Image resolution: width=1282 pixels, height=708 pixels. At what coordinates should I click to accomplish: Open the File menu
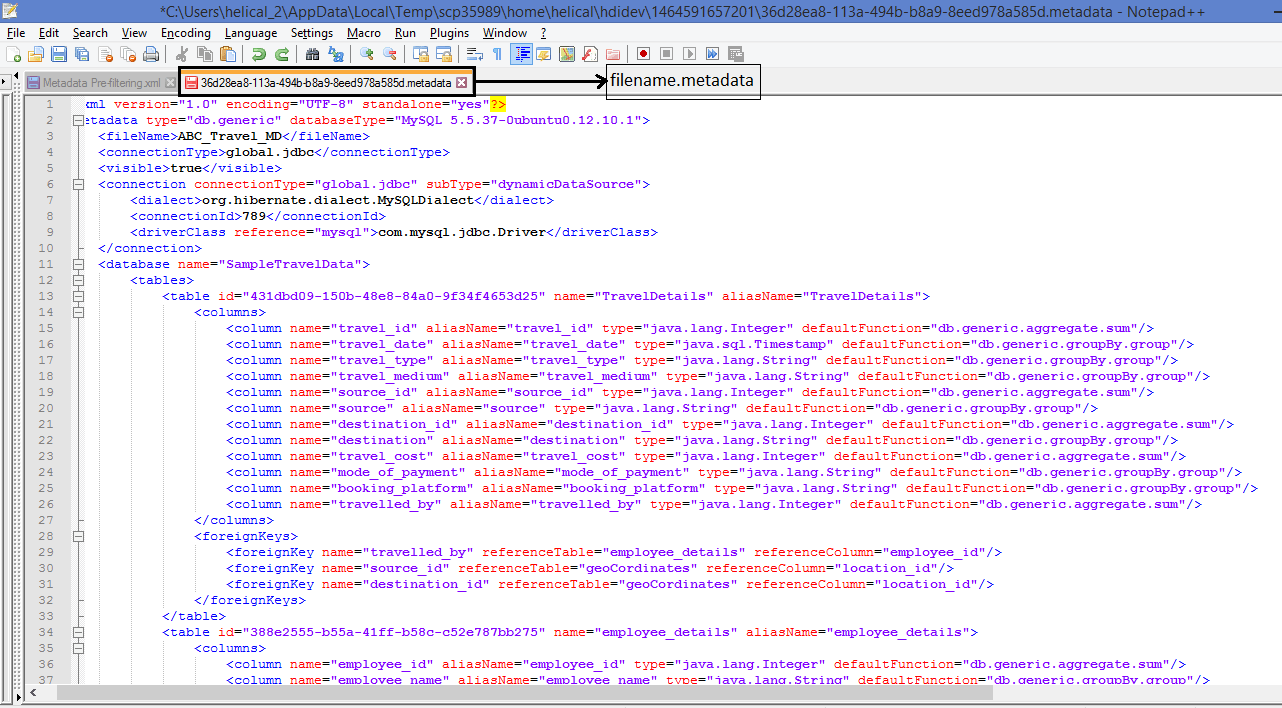[16, 33]
